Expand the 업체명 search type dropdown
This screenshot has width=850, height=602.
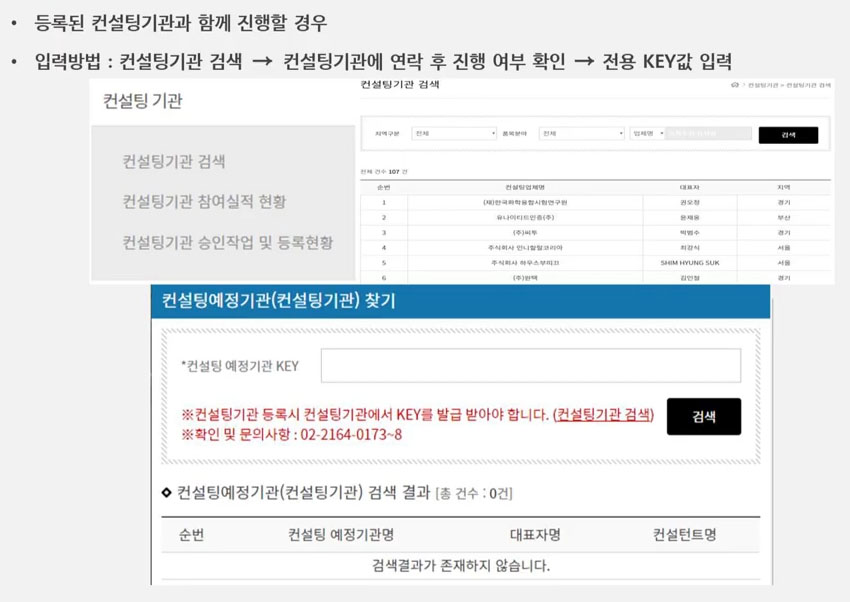pos(647,133)
